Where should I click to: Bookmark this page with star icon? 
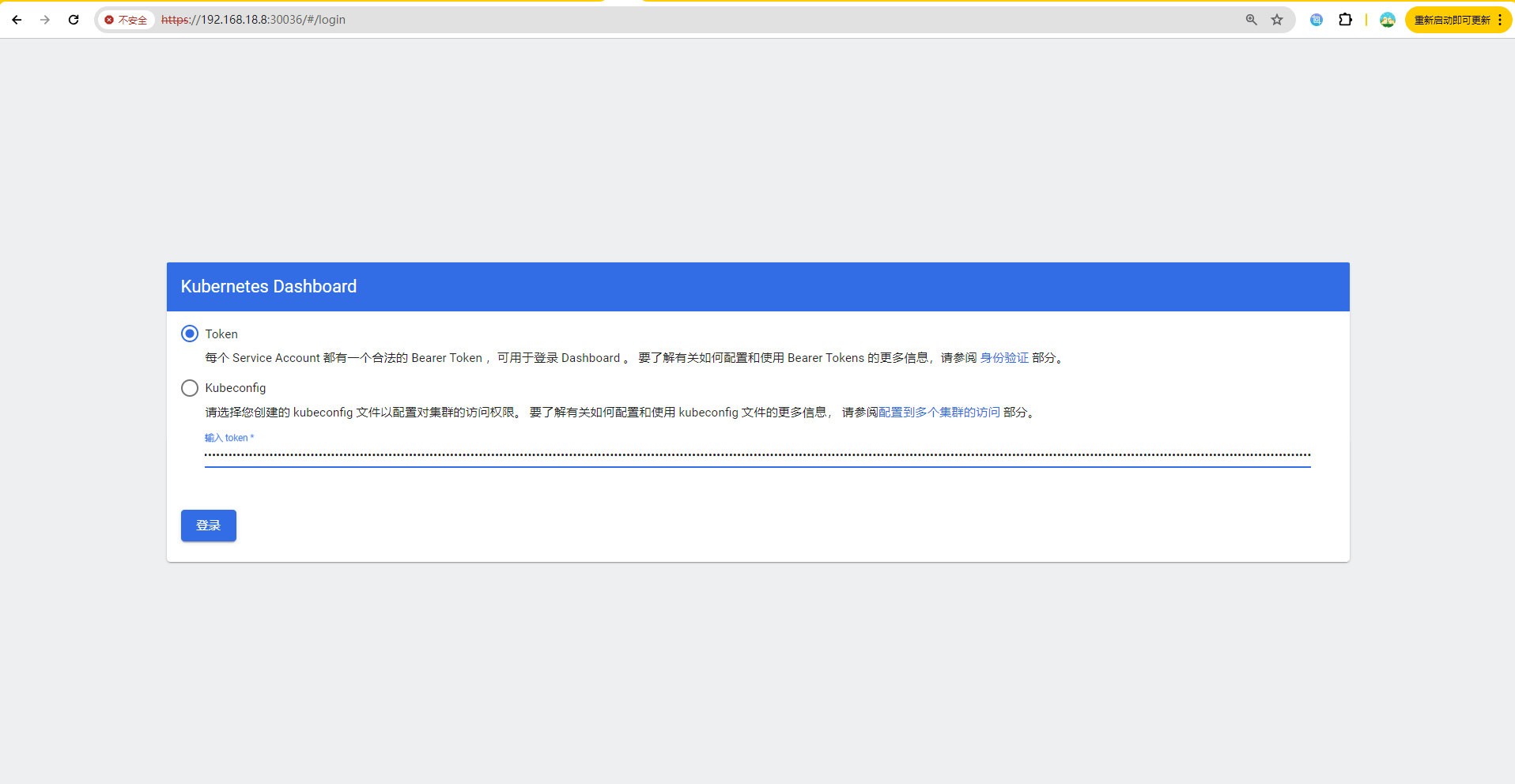pyautogui.click(x=1277, y=20)
